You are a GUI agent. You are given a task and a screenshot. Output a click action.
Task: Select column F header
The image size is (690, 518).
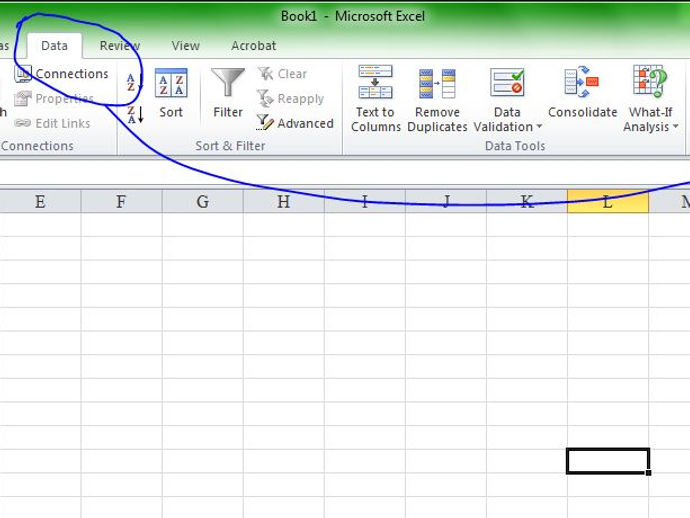pos(121,202)
